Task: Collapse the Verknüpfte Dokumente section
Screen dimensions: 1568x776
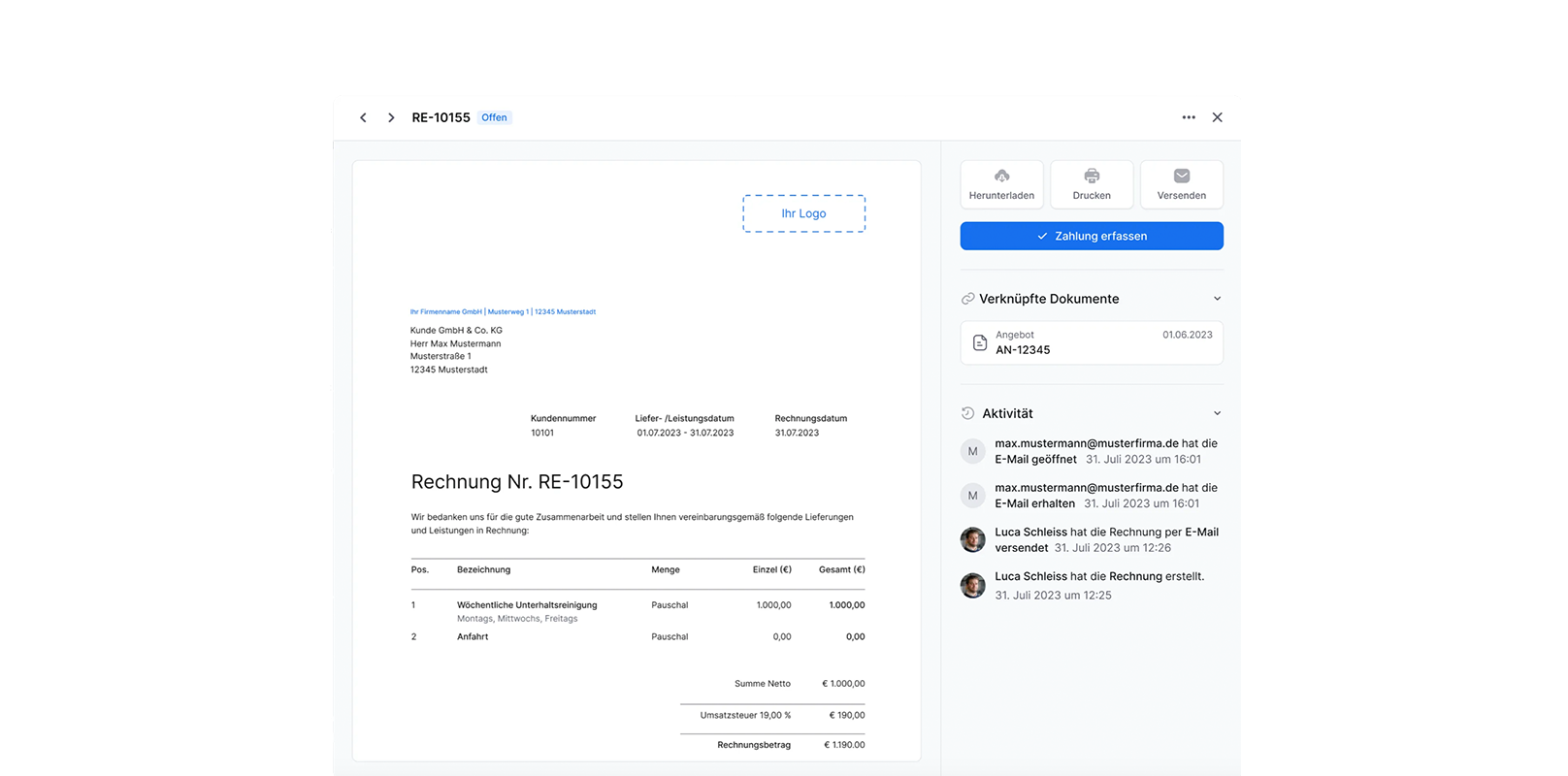Action: pos(1218,299)
